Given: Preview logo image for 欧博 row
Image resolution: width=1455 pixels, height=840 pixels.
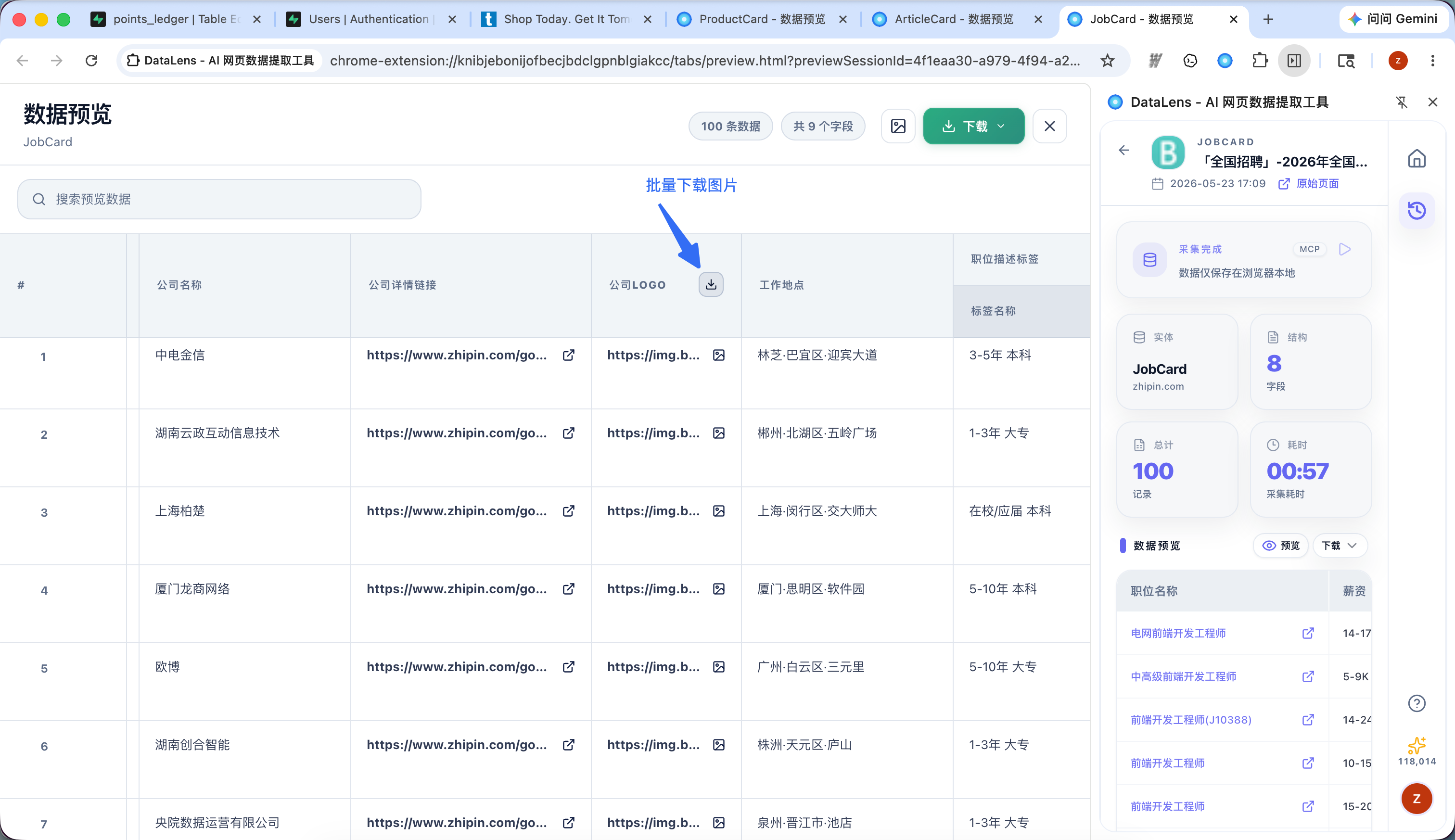Looking at the screenshot, I should click(x=719, y=667).
